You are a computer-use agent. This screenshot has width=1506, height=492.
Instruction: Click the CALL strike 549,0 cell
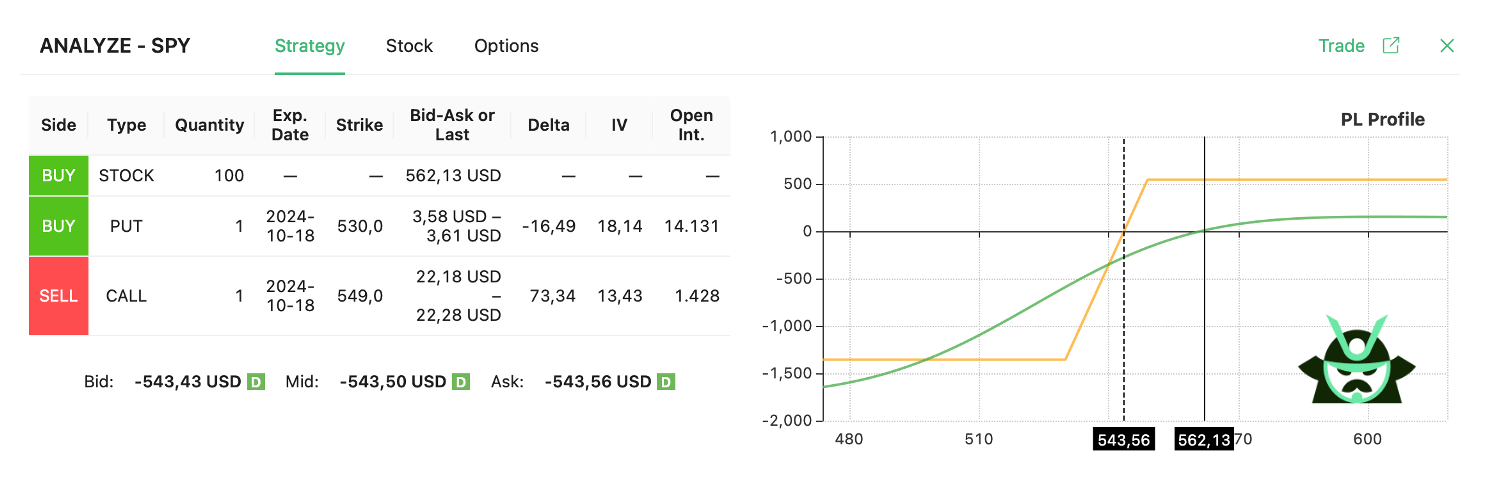(x=359, y=296)
